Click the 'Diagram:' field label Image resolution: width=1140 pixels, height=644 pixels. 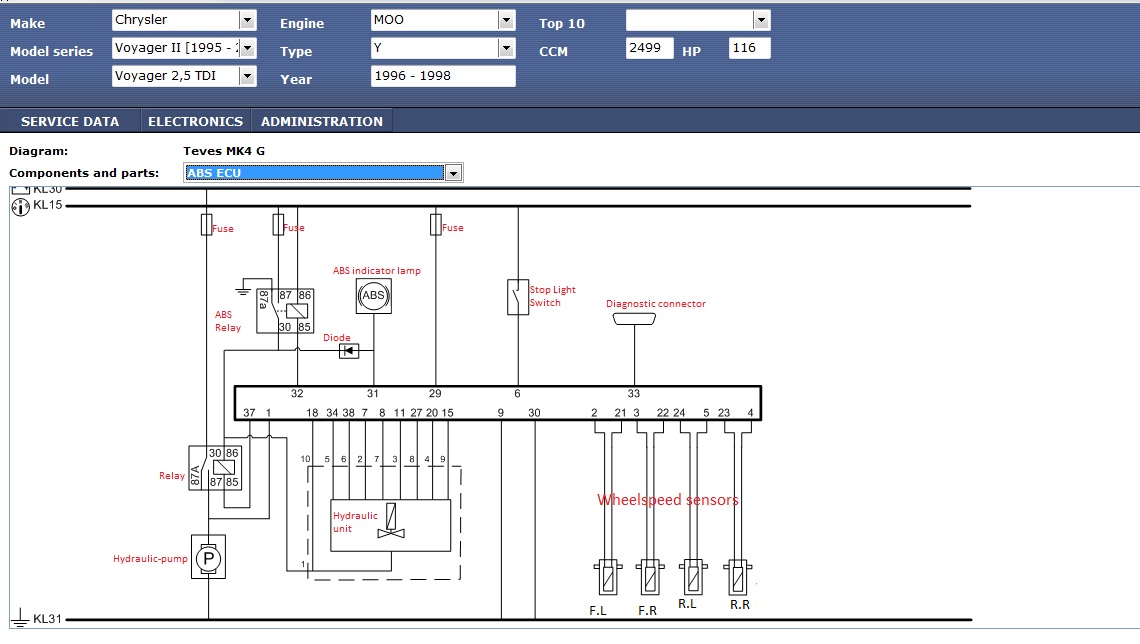point(39,151)
